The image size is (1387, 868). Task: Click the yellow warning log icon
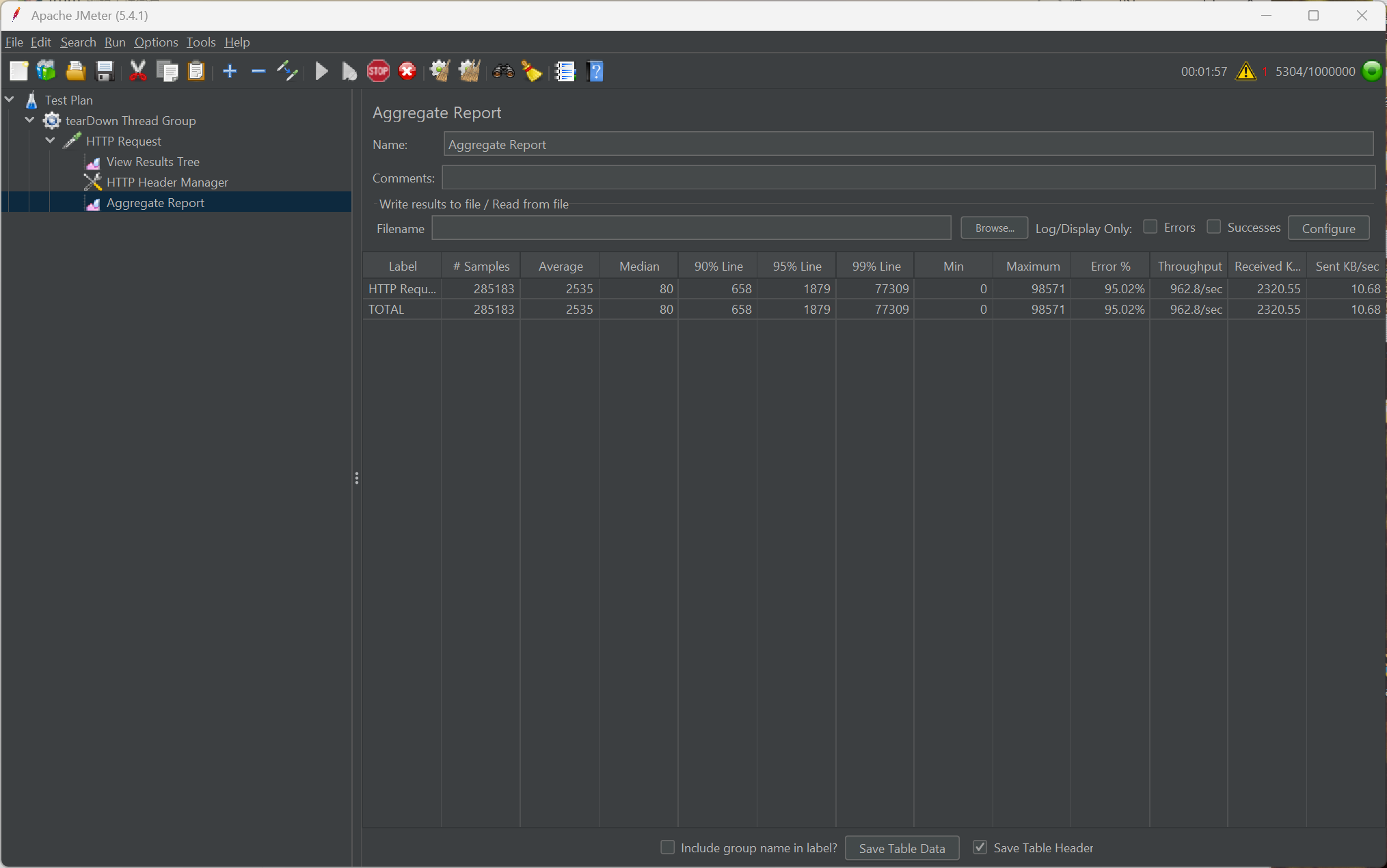coord(1245,71)
